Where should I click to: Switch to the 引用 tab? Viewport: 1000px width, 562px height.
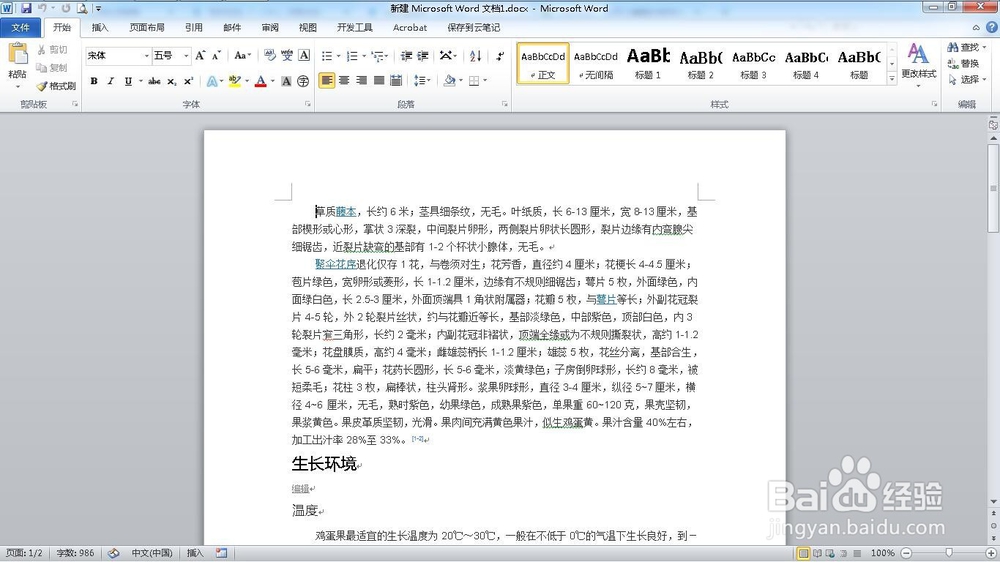coord(194,27)
